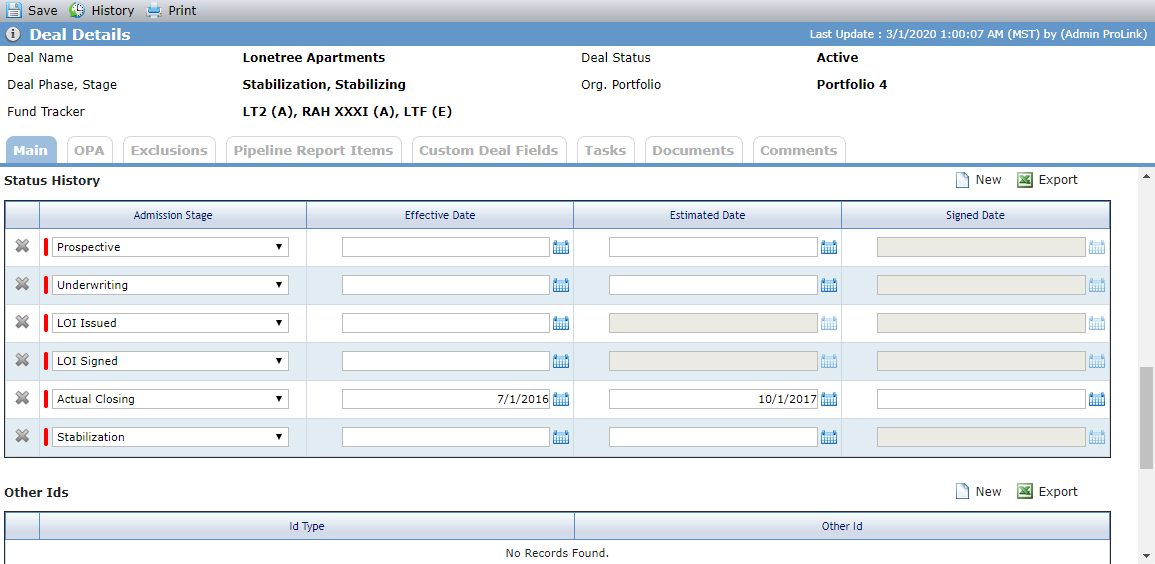The image size is (1155, 564).
Task: Click Status History Export excel icon
Action: tap(1025, 180)
